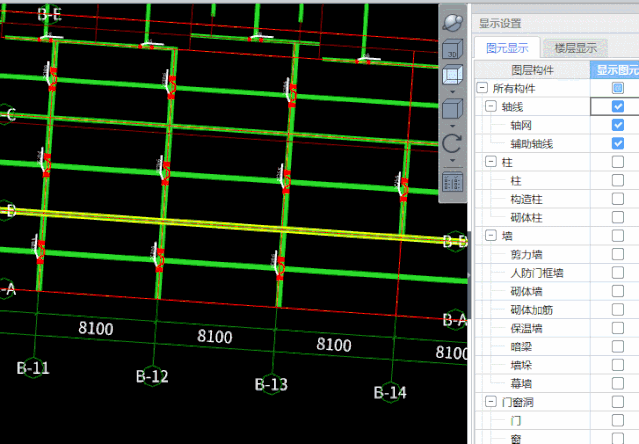Select the 砌体加筋 tree item

click(x=531, y=309)
